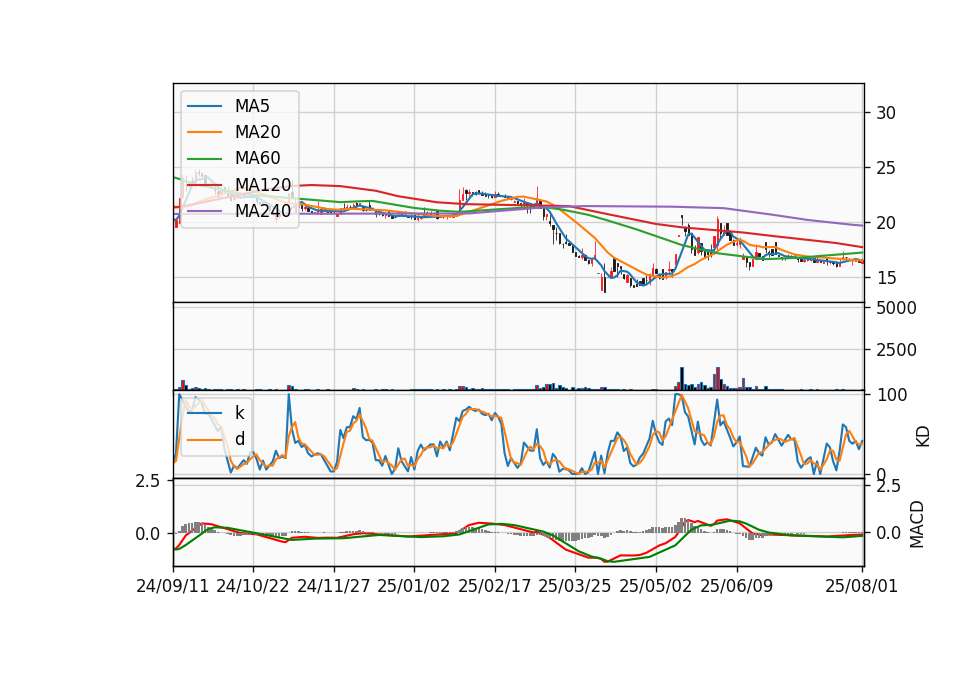Screen dimensions: 960x690
Task: Click the MA240 legend label
Action: (263, 211)
